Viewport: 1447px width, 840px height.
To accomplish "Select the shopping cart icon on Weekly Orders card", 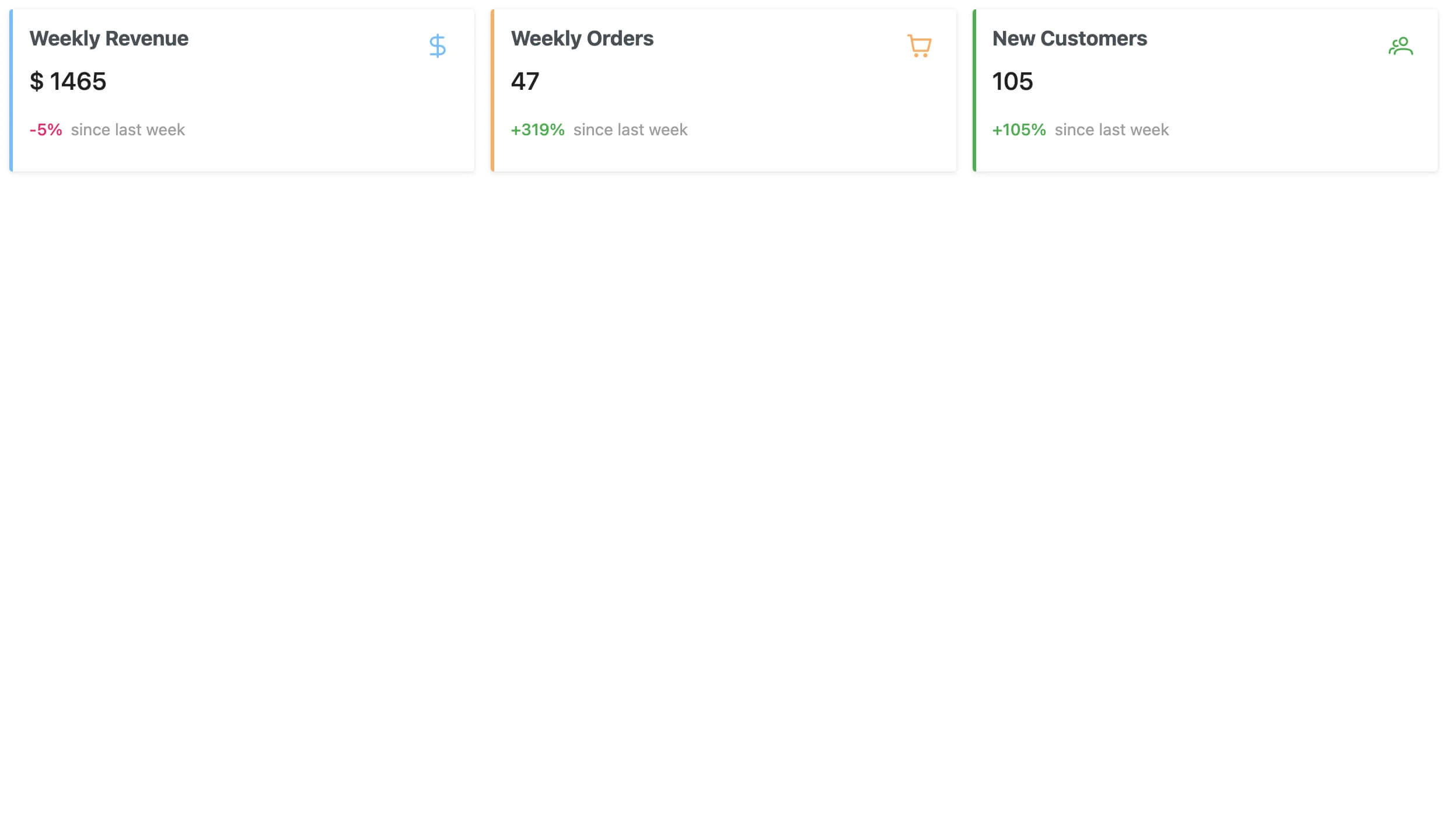I will pos(920,45).
